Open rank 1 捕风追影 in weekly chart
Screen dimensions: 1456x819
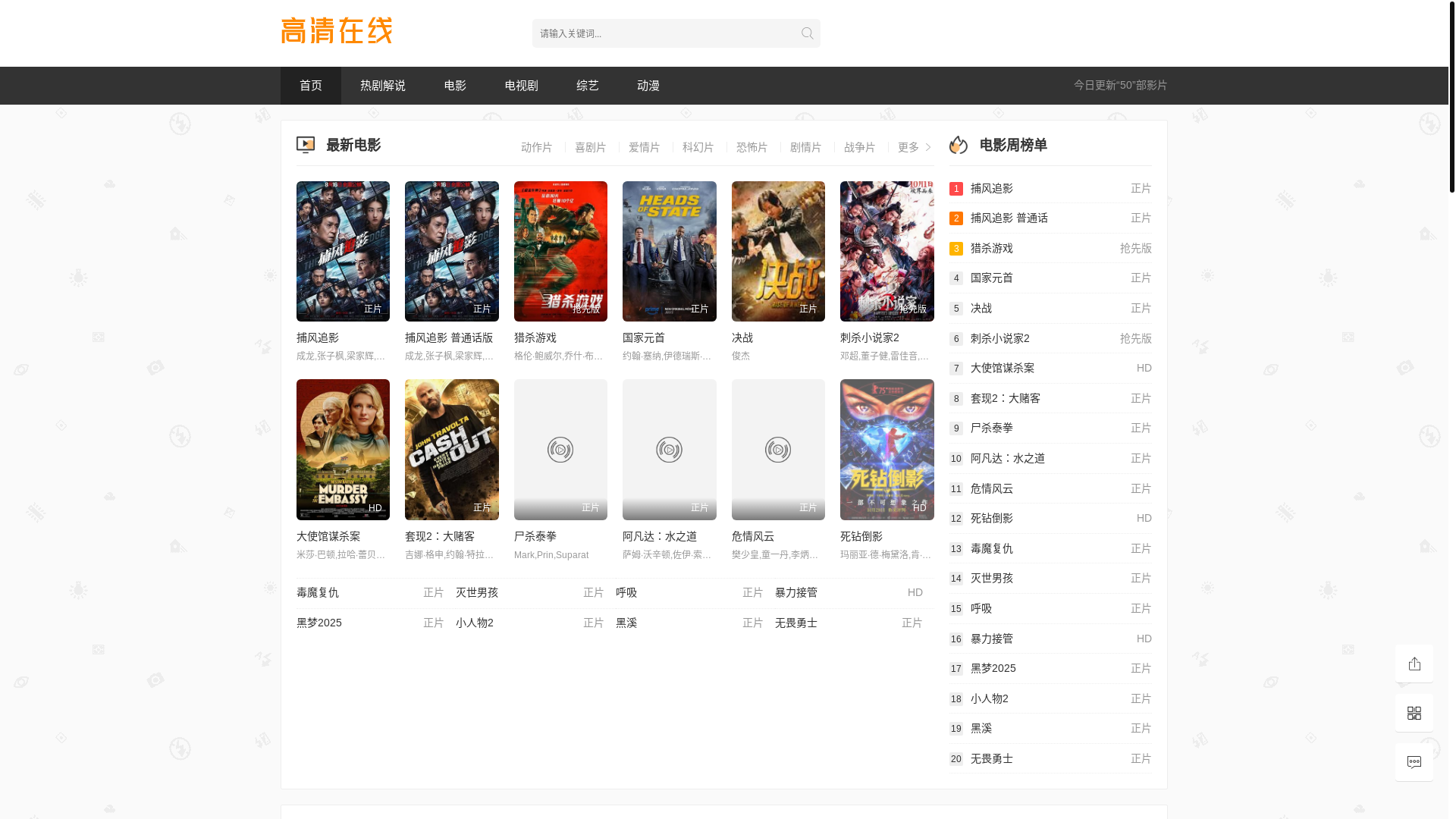pyautogui.click(x=1050, y=188)
